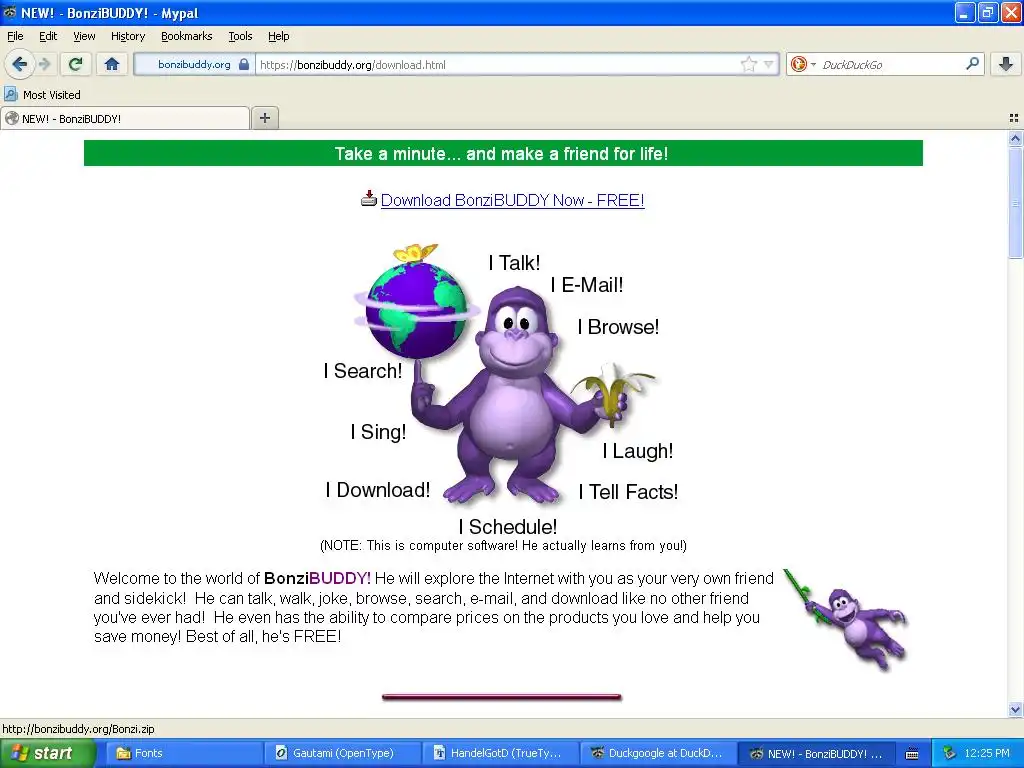Click the keyboard icon in system tray
Viewport: 1024px width, 768px height.
click(x=912, y=754)
